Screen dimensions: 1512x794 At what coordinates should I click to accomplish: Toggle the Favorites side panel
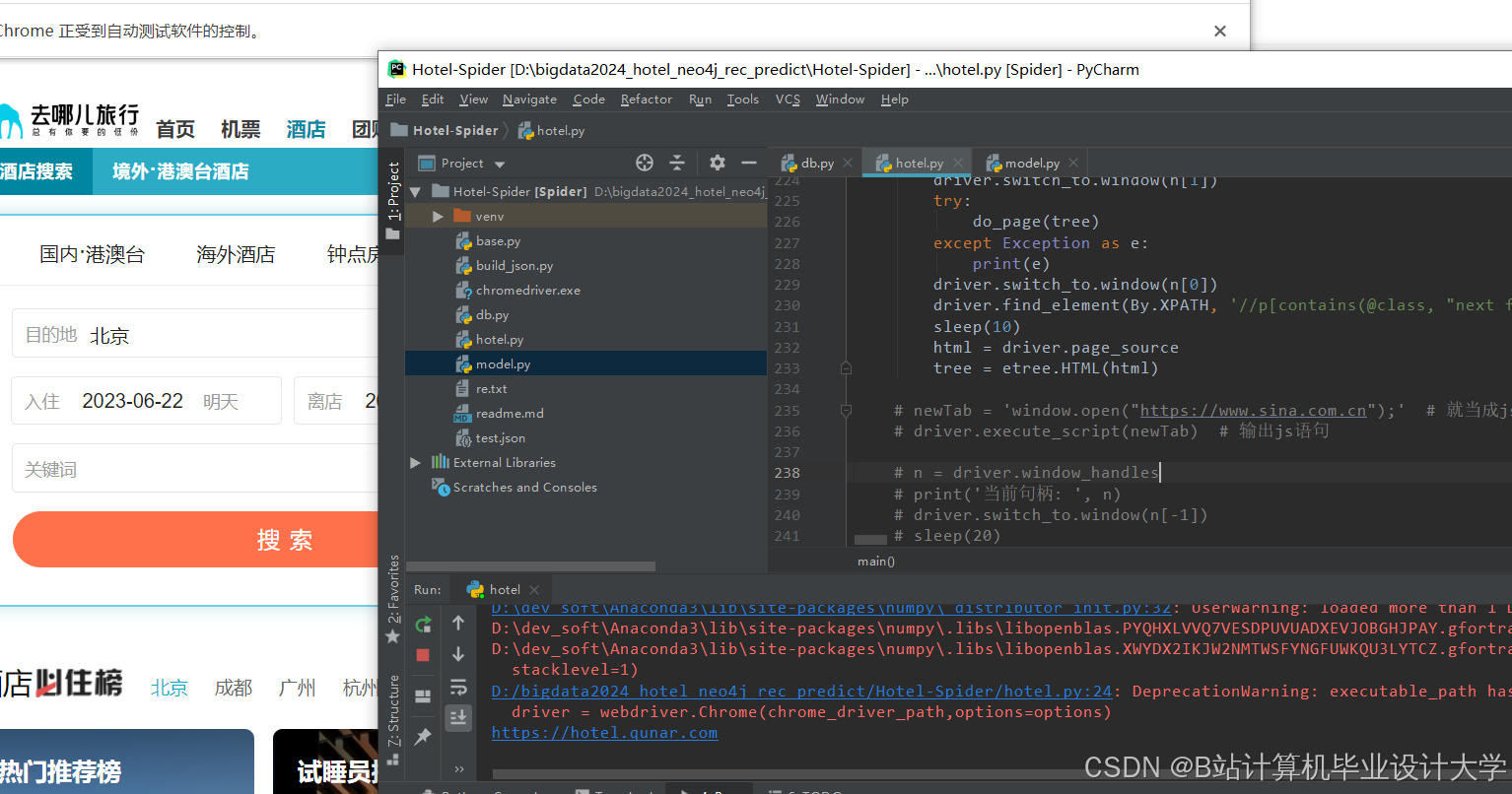(x=392, y=599)
